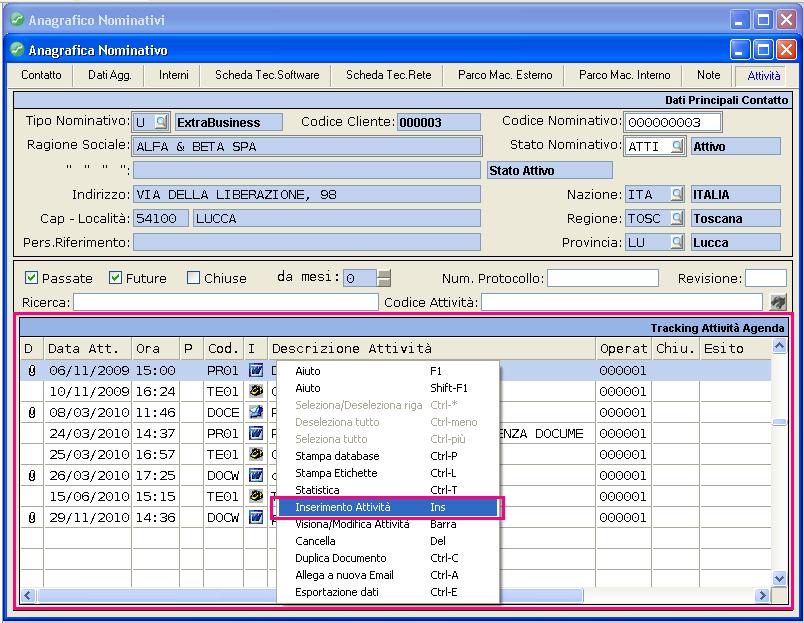Select Stampa Etichette from the context menu

coord(388,473)
